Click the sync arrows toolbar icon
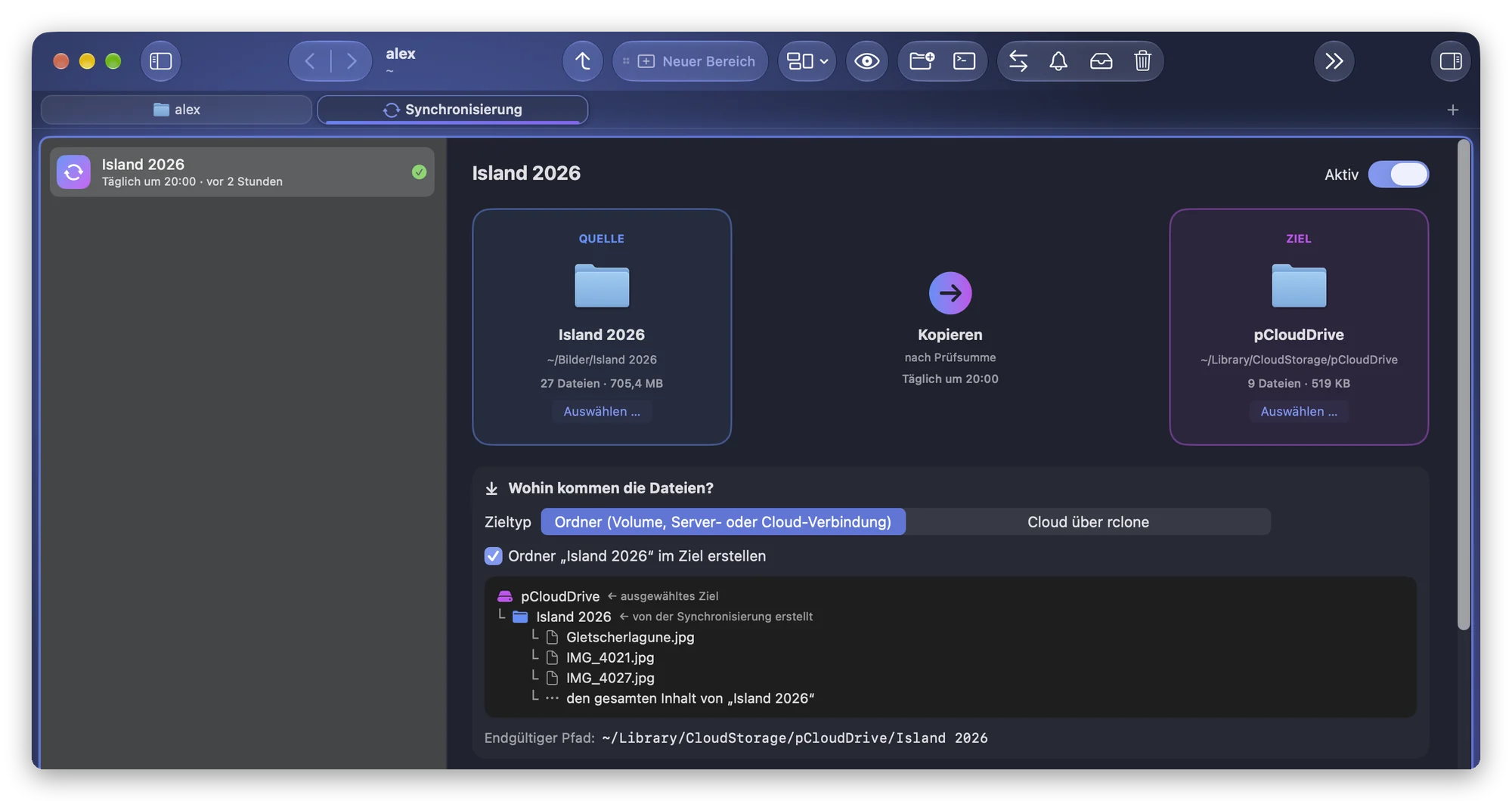Image resolution: width=1512 pixels, height=801 pixels. coord(1018,61)
